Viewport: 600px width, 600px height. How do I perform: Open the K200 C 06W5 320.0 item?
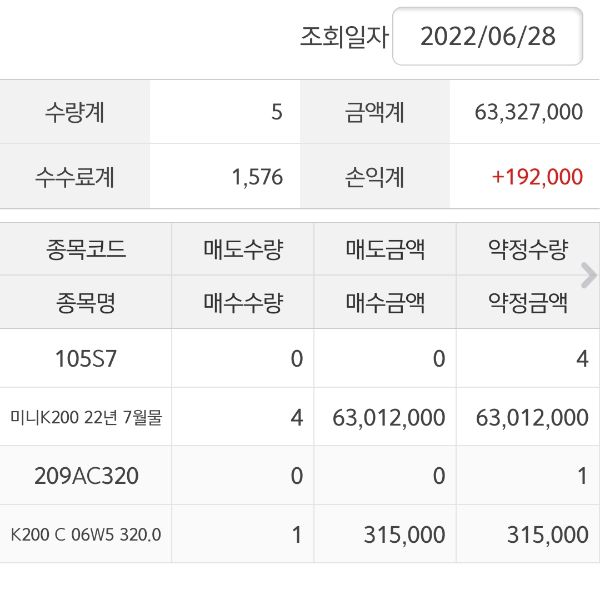point(86,535)
